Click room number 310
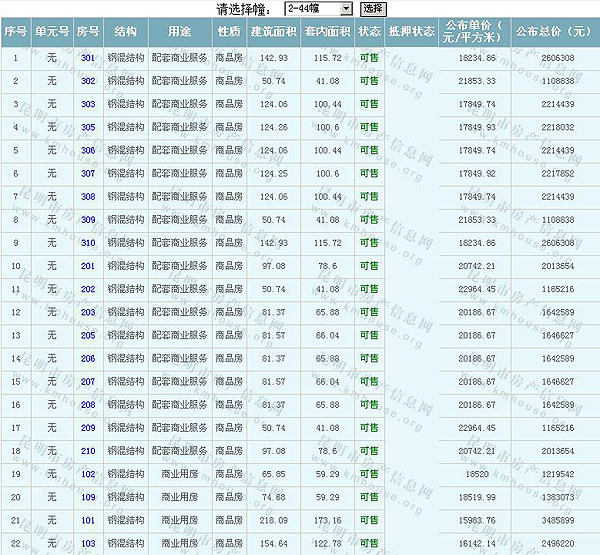 click(x=88, y=242)
